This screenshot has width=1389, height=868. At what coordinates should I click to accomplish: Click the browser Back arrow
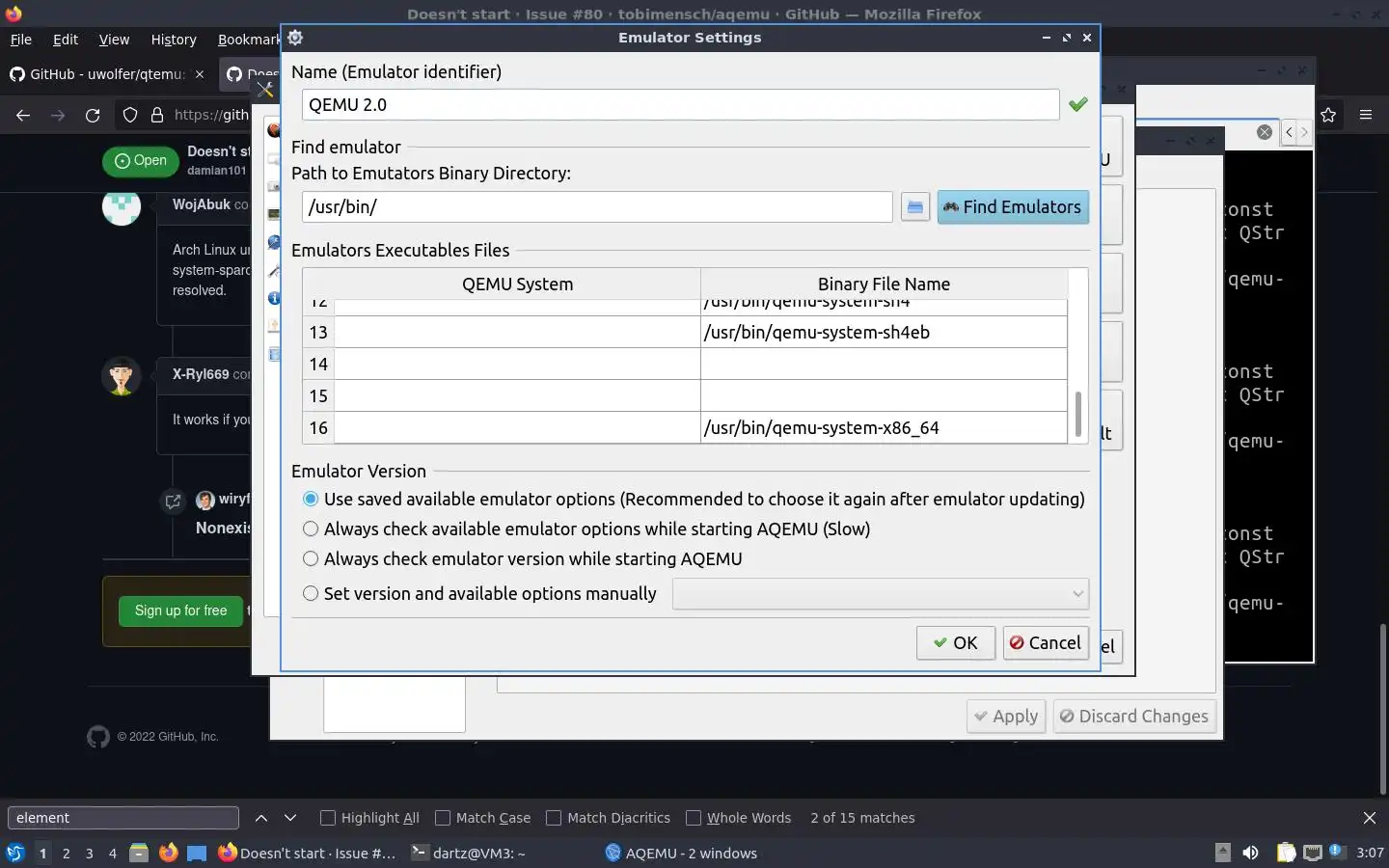23,115
